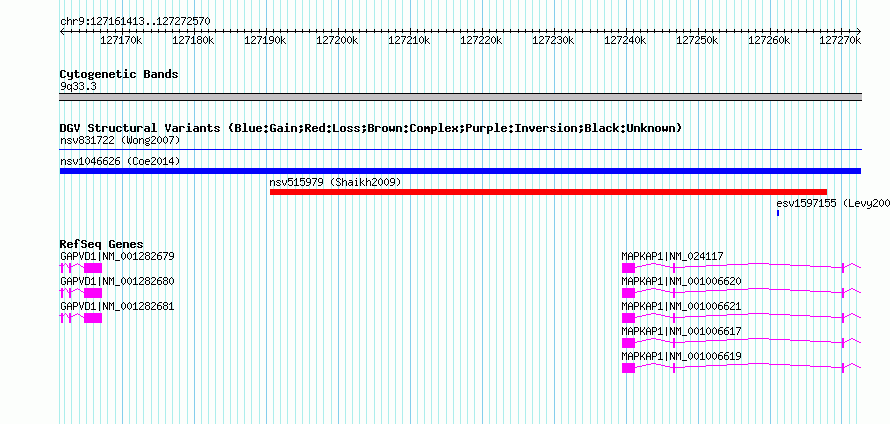Click the DGV Structural Variants track title
The image size is (890, 424).
[371, 128]
